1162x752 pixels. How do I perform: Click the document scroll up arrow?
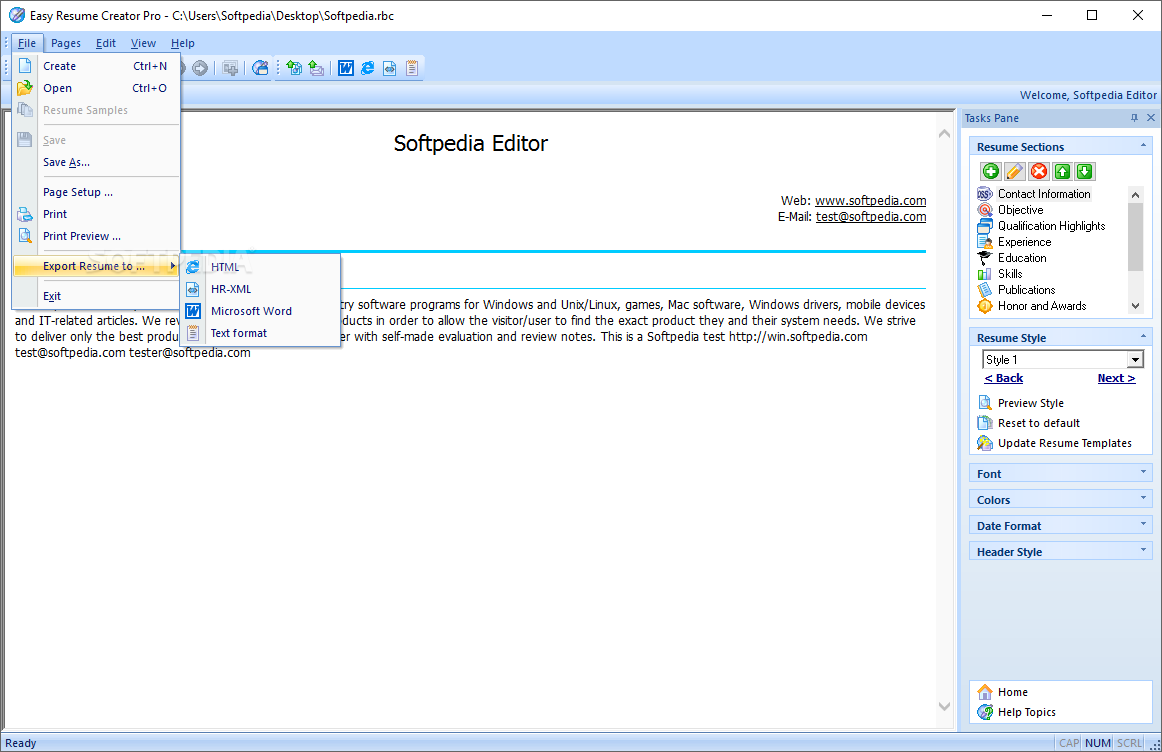coord(944,134)
